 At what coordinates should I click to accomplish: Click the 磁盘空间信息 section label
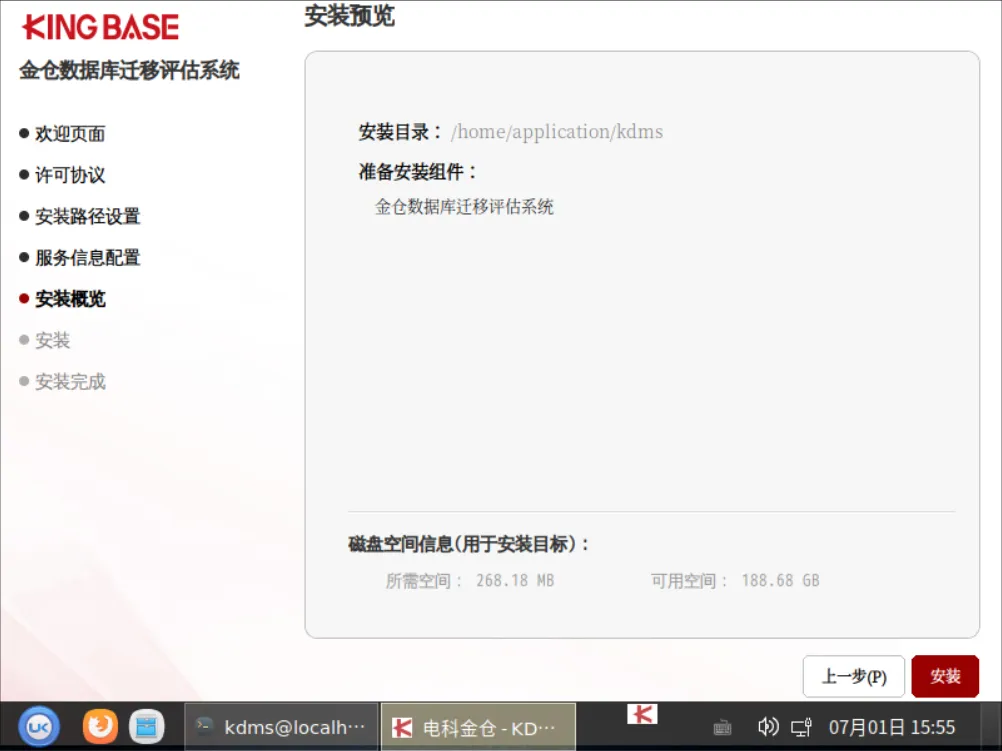(468, 544)
